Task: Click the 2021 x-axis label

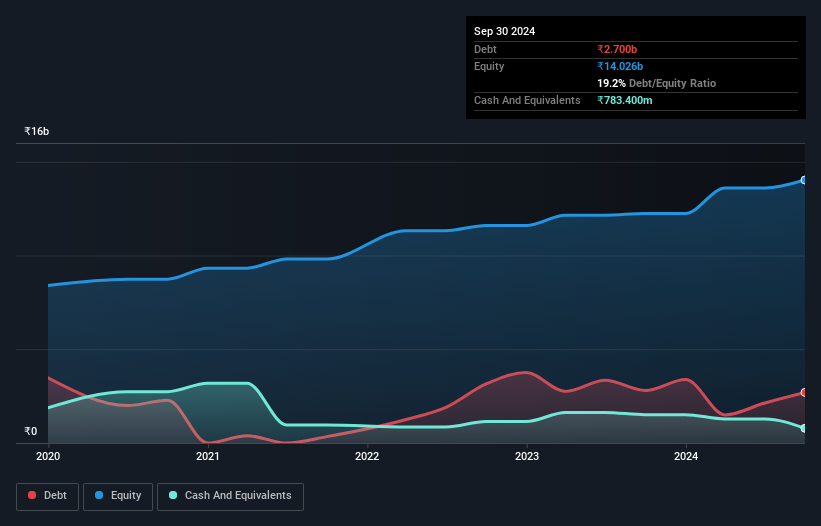Action: [x=207, y=456]
